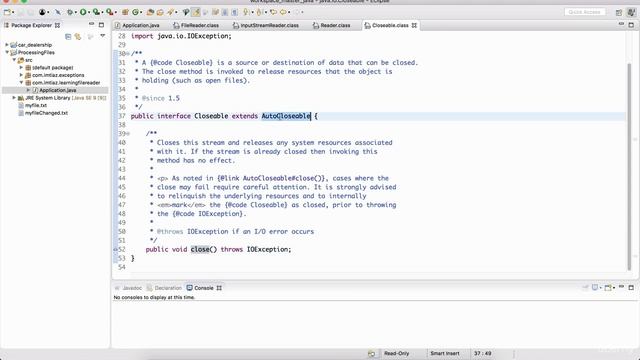Collapse the com.imtiaz.learningfilereader package

point(22,82)
